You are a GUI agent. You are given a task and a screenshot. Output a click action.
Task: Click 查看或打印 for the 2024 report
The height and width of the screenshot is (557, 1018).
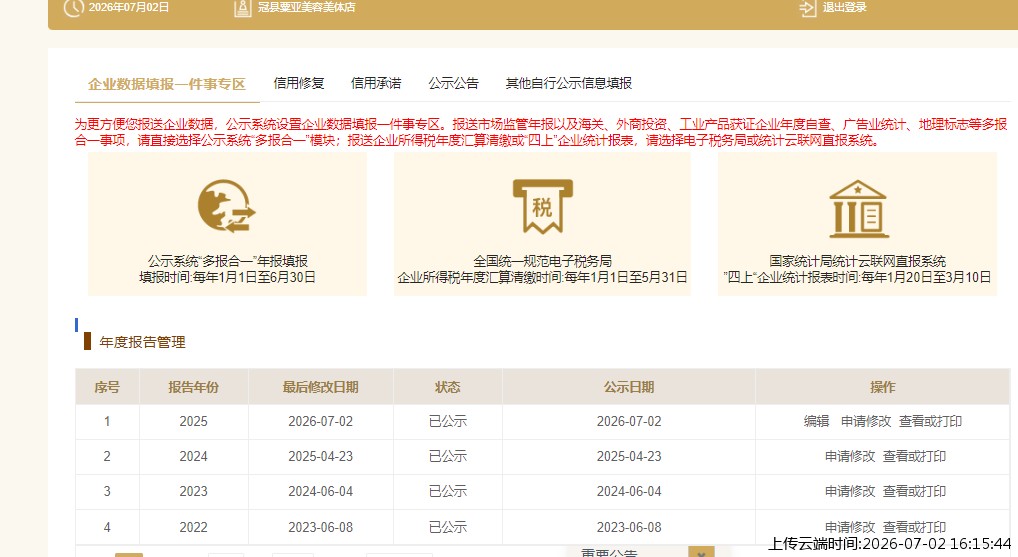914,456
